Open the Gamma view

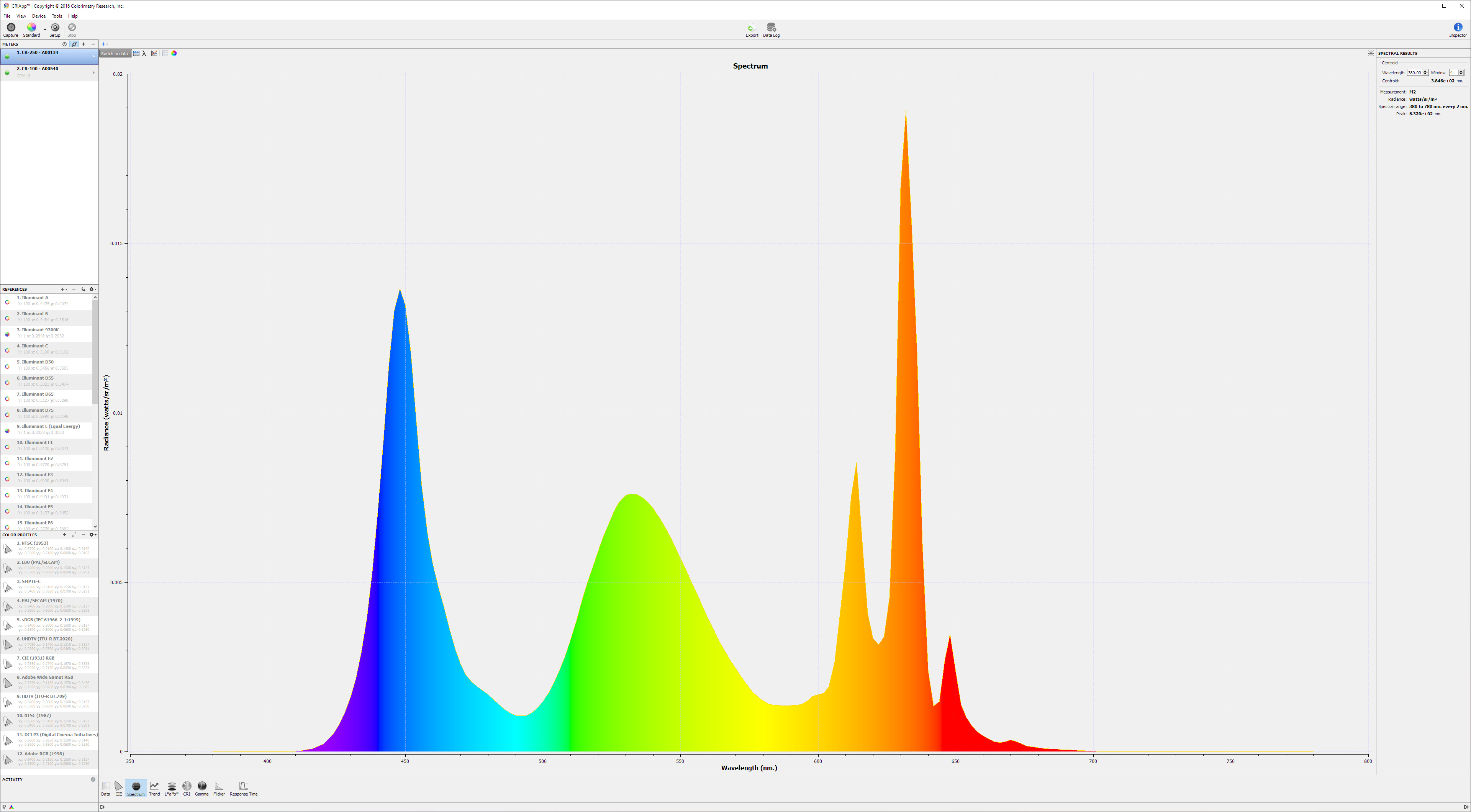click(201, 789)
